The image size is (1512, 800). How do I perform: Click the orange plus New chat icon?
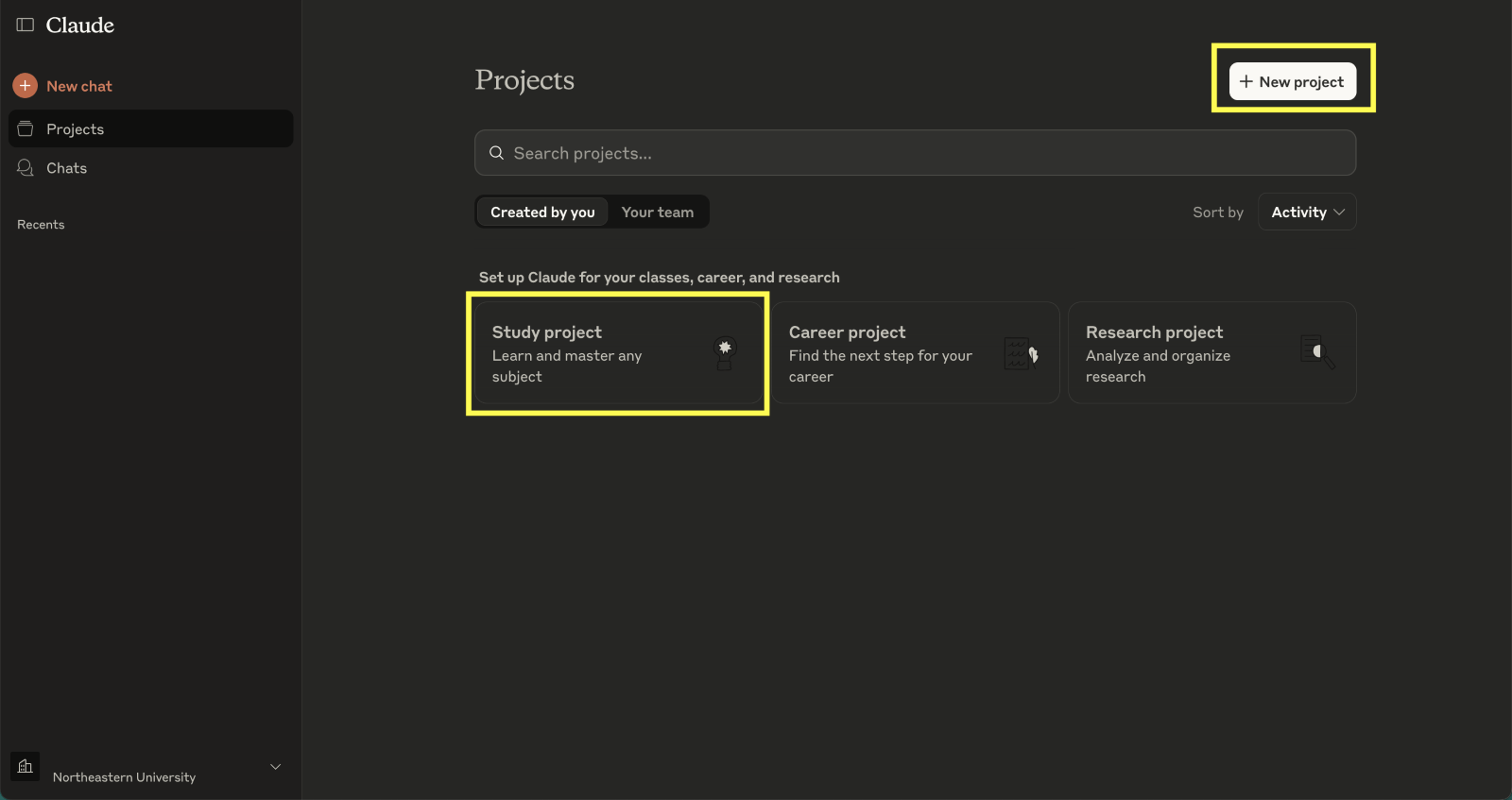[x=26, y=86]
